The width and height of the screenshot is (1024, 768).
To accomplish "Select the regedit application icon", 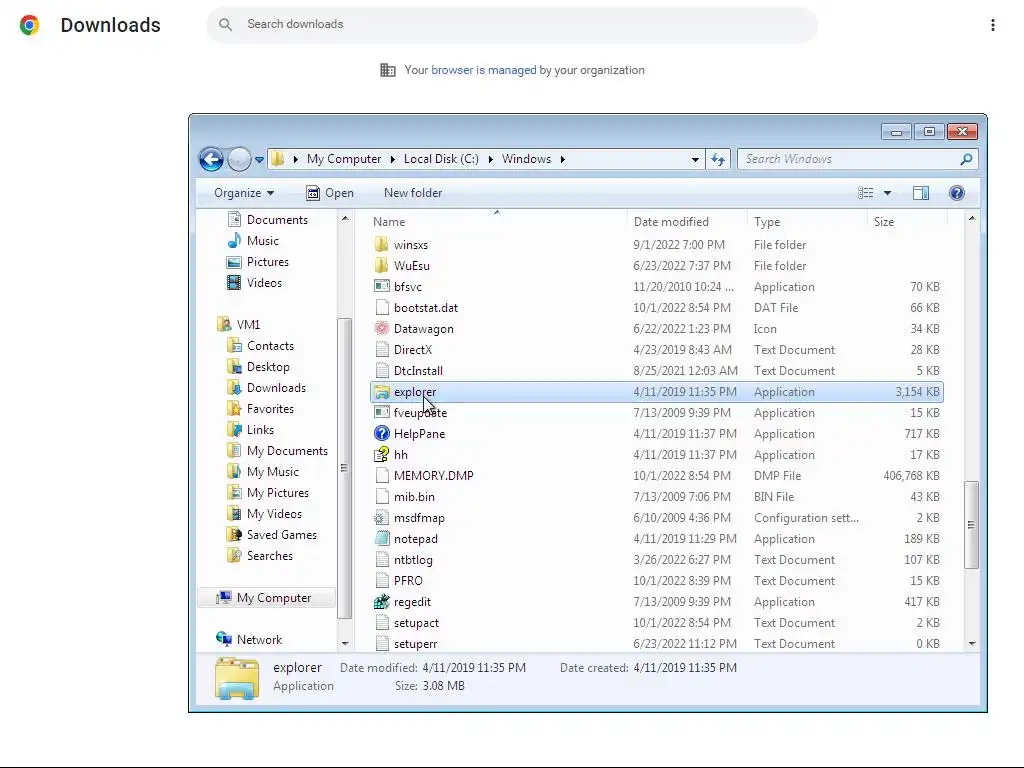I will (382, 601).
